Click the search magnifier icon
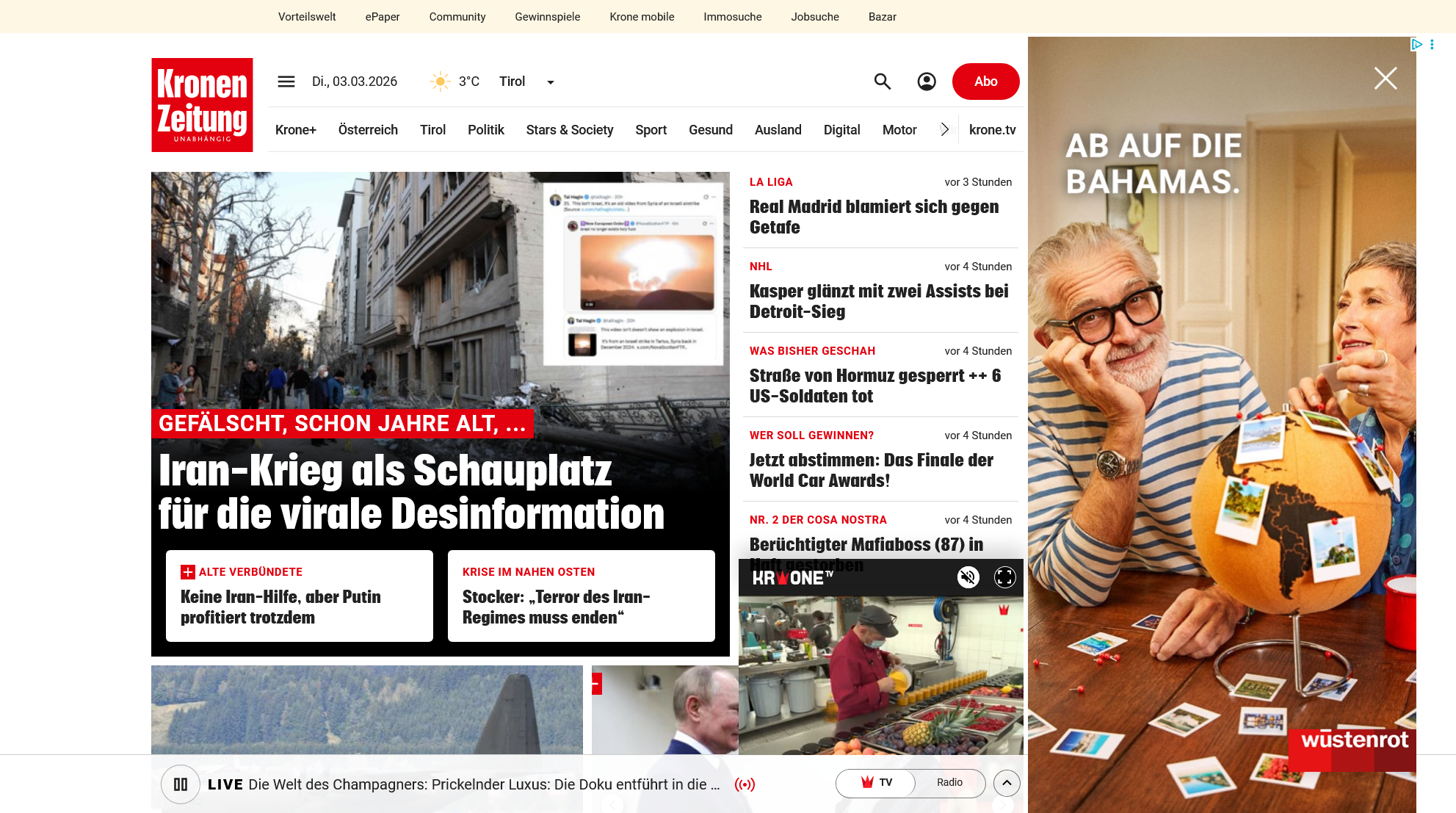The width and height of the screenshot is (1456, 813). tap(883, 82)
